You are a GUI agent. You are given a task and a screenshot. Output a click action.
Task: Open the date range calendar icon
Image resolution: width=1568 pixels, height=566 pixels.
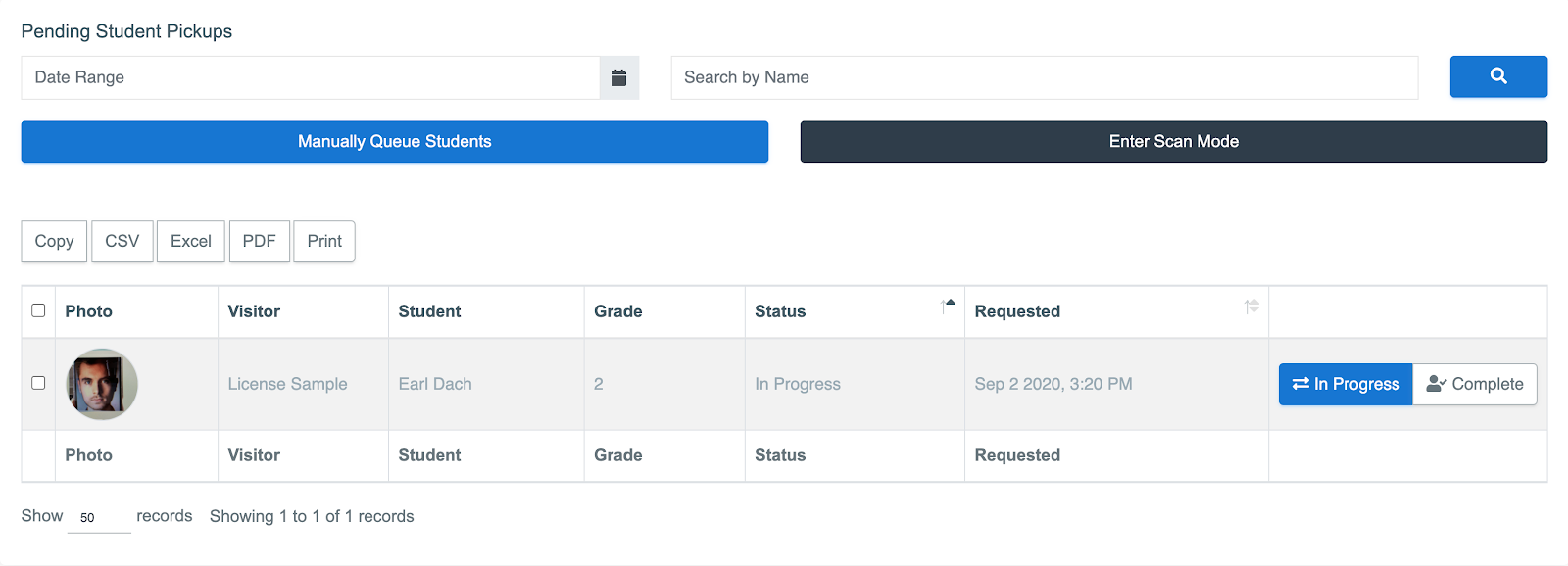pos(618,77)
